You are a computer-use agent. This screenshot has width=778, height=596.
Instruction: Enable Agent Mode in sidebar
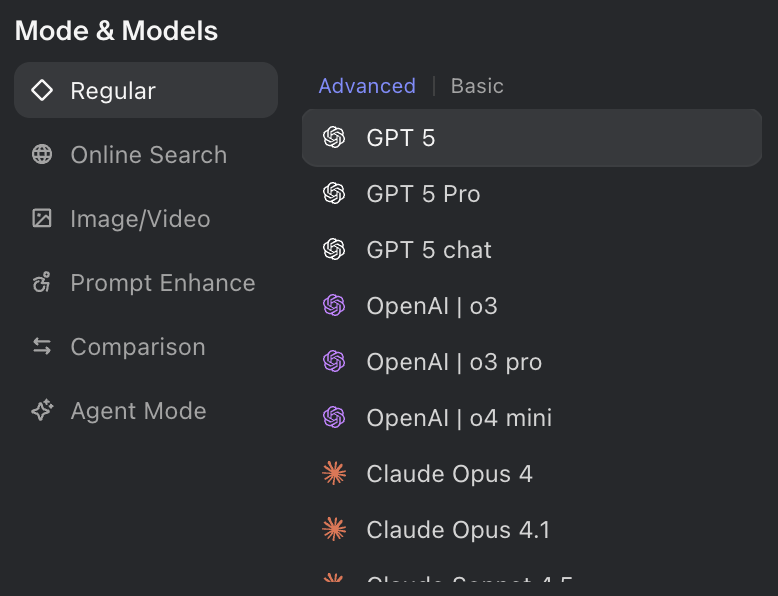138,411
